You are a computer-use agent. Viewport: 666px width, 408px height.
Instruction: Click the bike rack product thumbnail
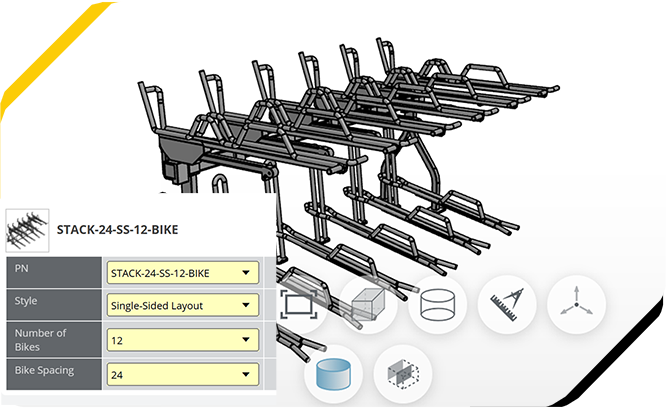tap(27, 230)
